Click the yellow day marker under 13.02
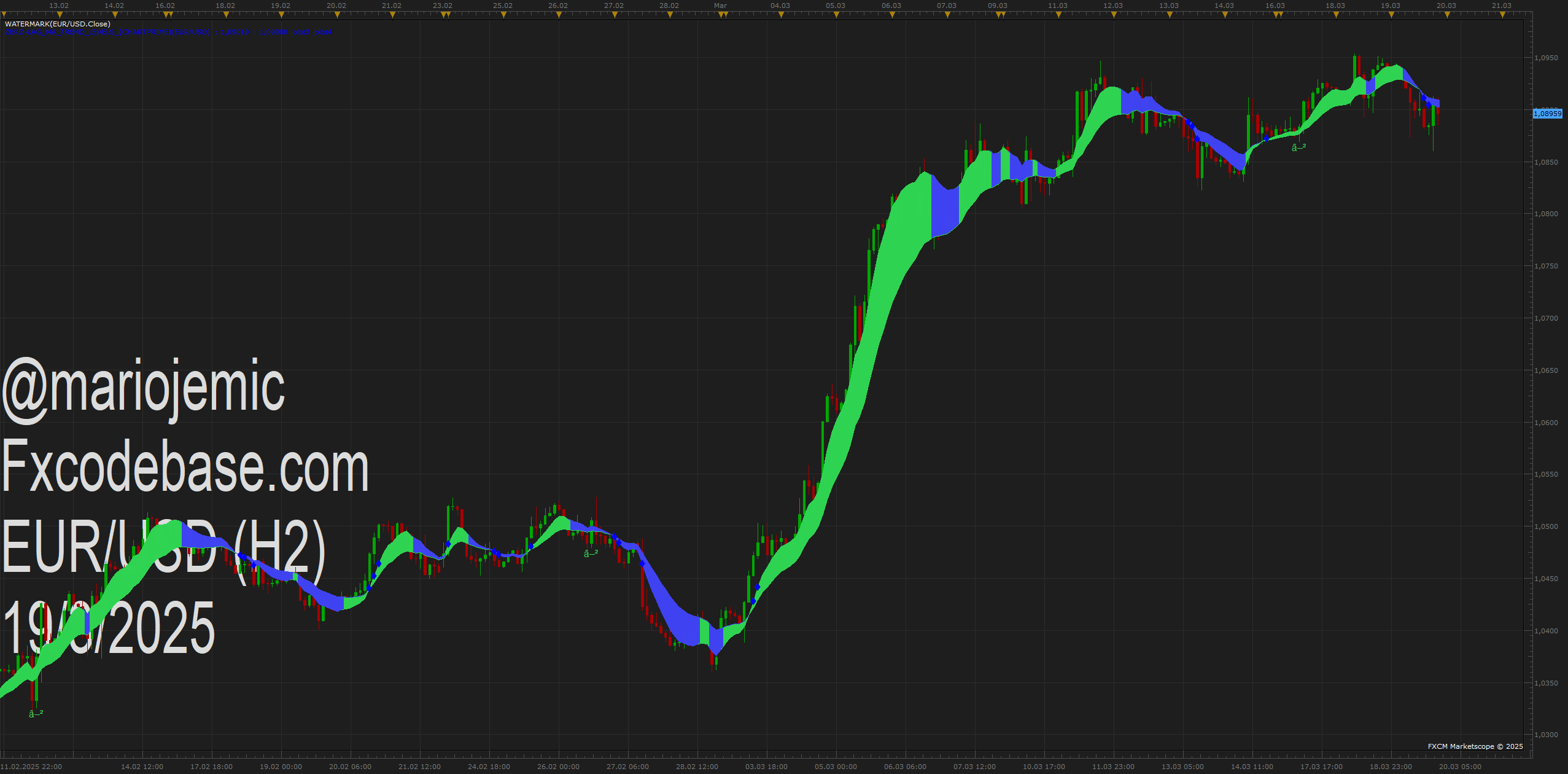Image resolution: width=1568 pixels, height=774 pixels. [x=60, y=15]
